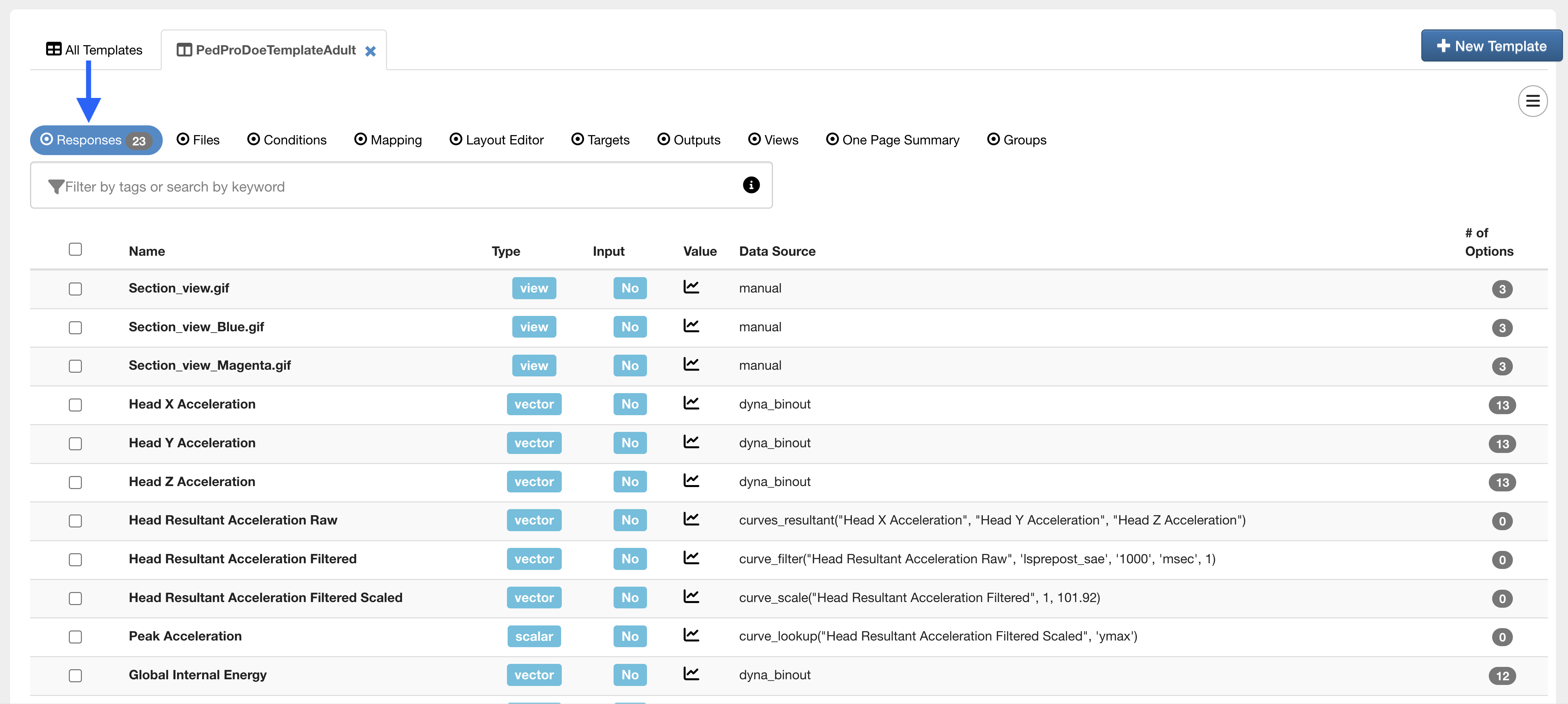Click chart icon for Head Resultant Acceleration Raw
The width and height of the screenshot is (1568, 704).
click(691, 519)
